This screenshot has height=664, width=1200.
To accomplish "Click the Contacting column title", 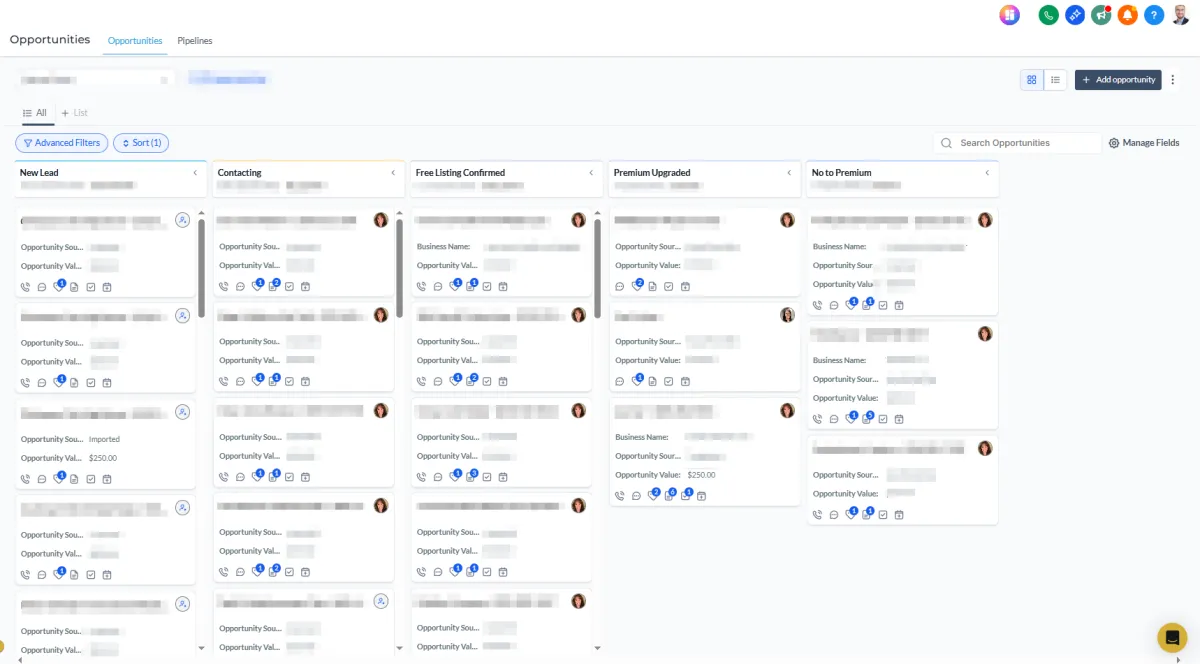I will coord(240,173).
